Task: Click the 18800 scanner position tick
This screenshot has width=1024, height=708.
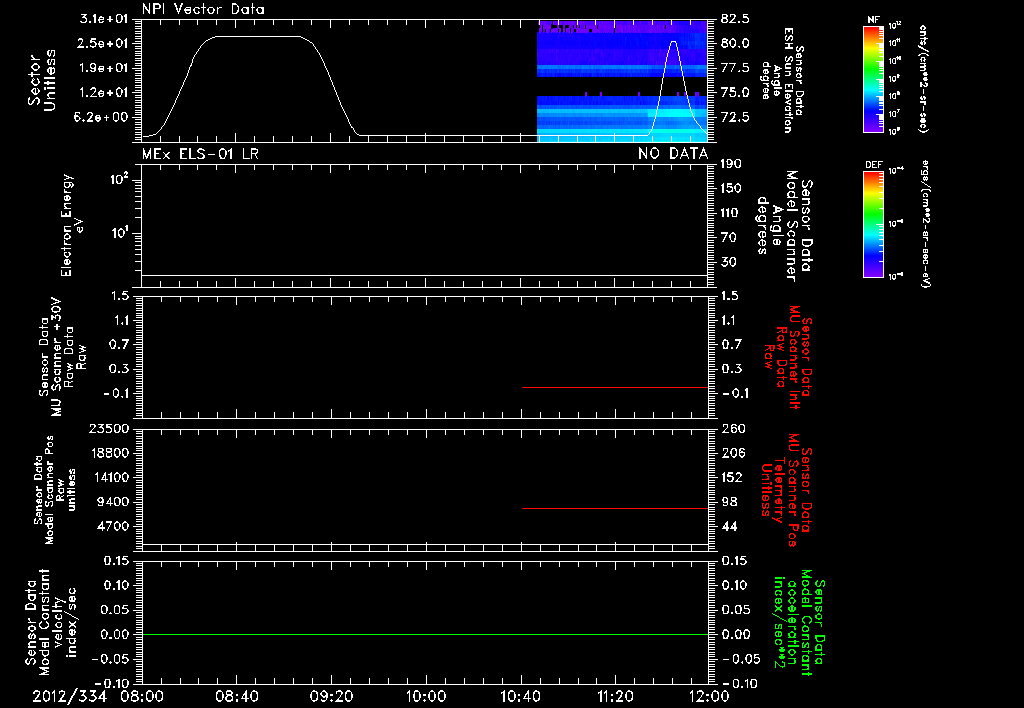Action: [x=109, y=453]
